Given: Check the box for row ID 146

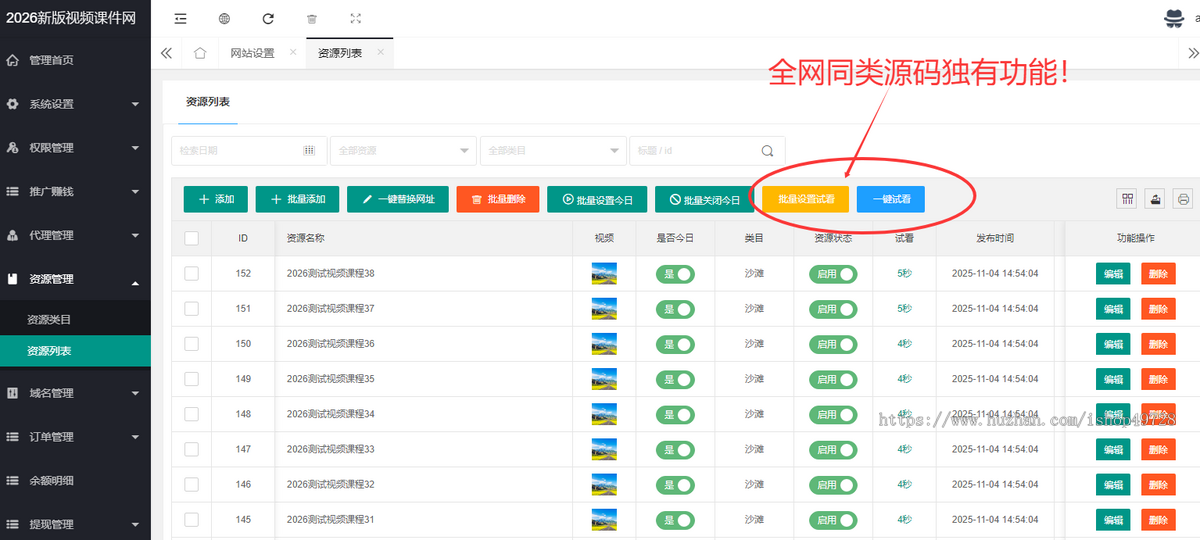Looking at the screenshot, I should click(191, 484).
